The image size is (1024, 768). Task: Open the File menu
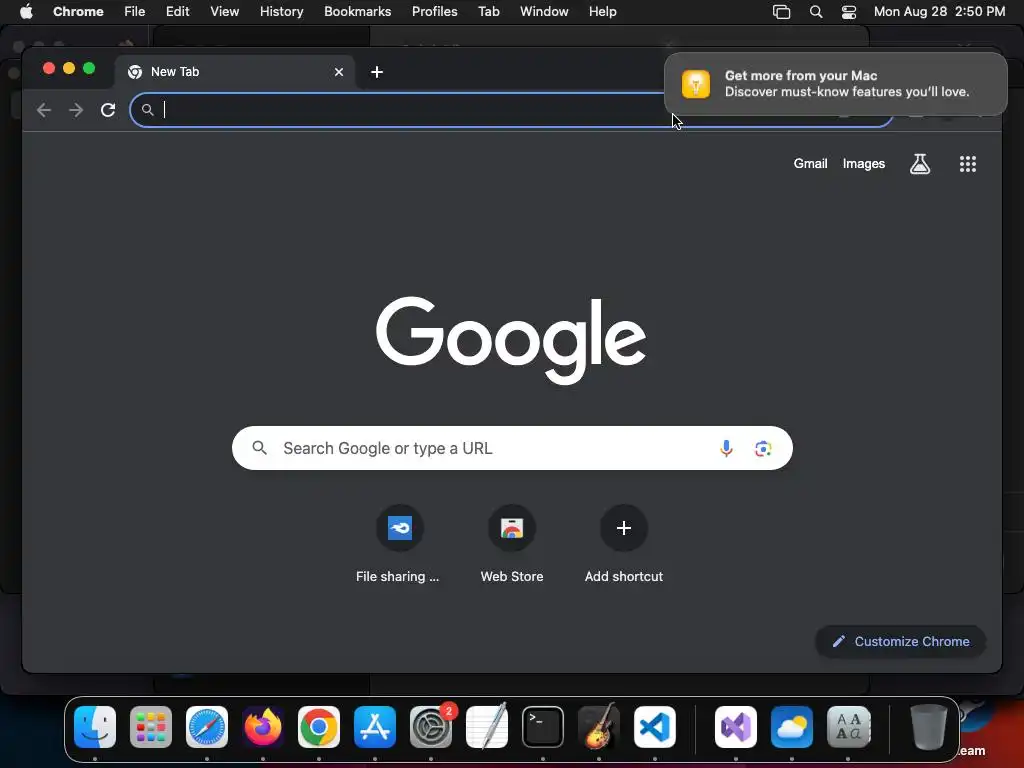(135, 11)
